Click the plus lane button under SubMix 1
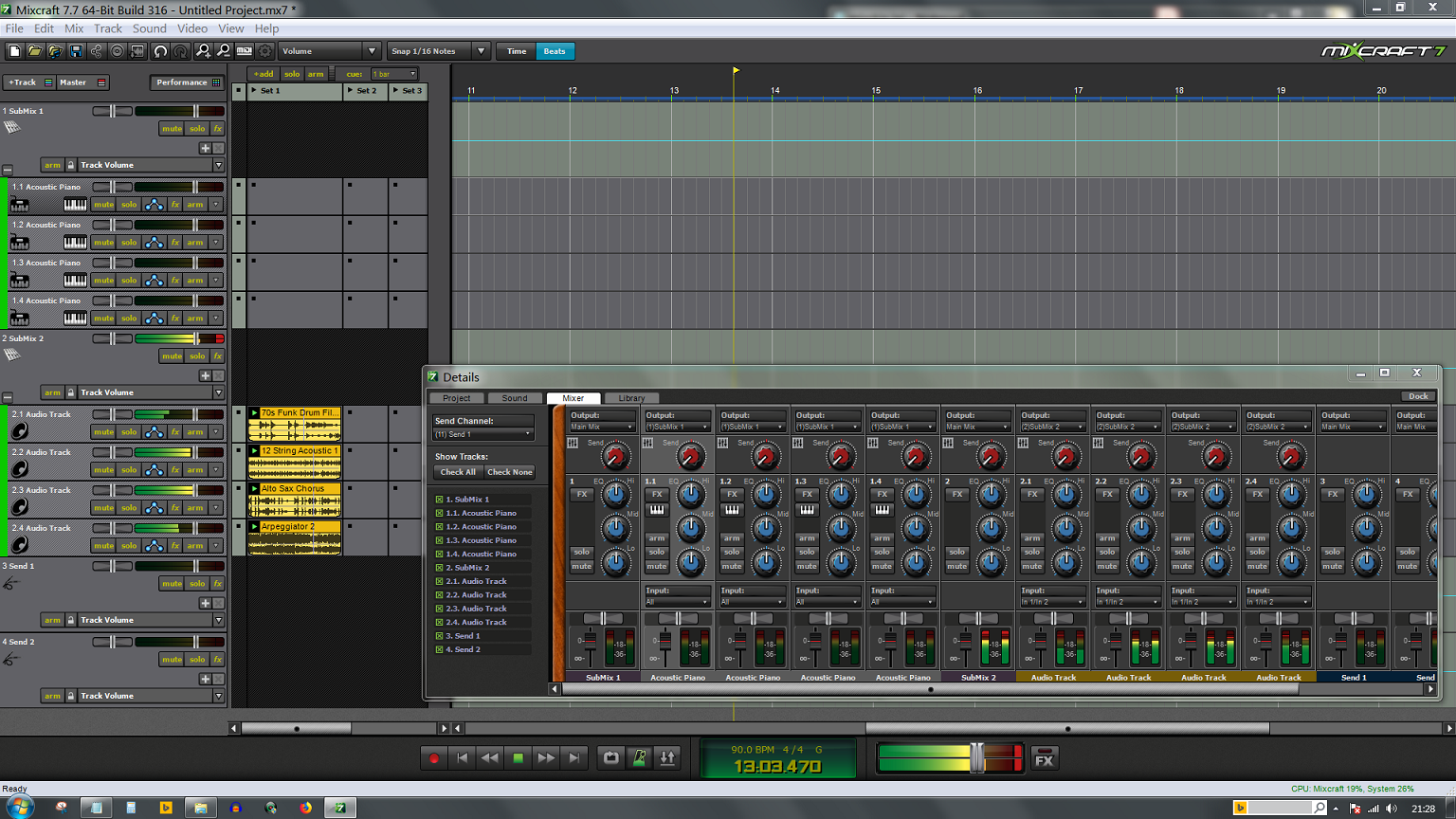Viewport: 1456px width, 819px height. [205, 149]
